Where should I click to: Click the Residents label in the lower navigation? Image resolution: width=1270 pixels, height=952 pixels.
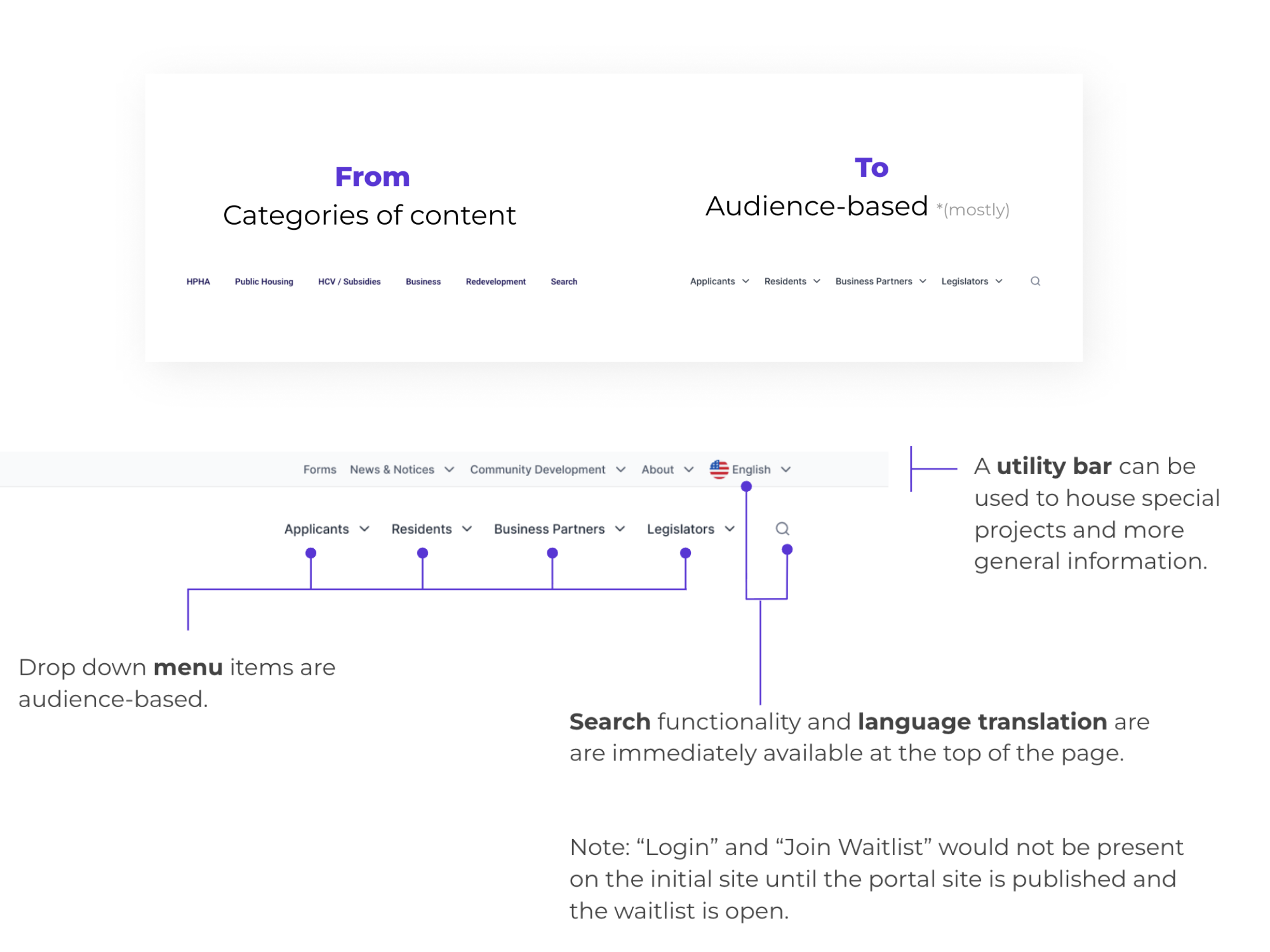422,529
